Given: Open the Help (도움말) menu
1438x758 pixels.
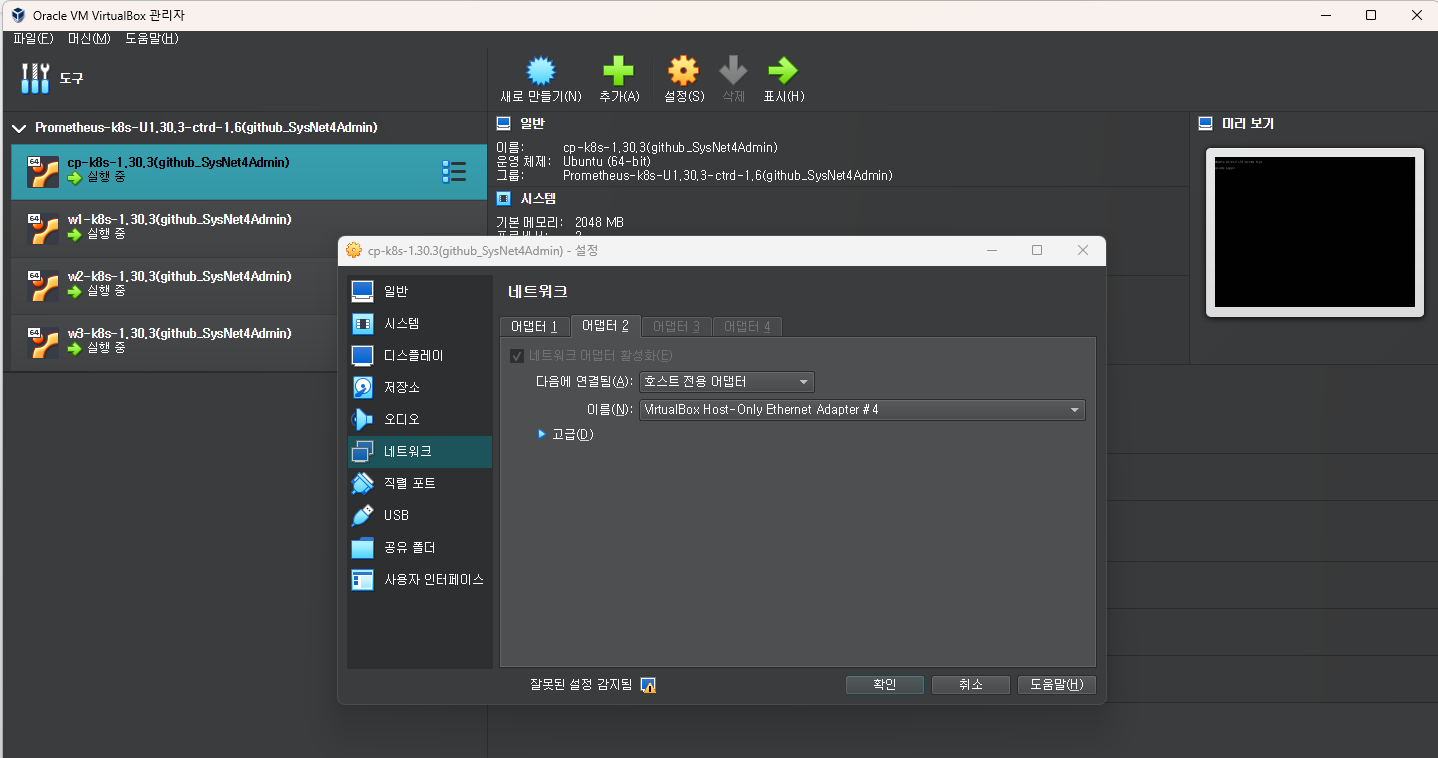Looking at the screenshot, I should (152, 38).
